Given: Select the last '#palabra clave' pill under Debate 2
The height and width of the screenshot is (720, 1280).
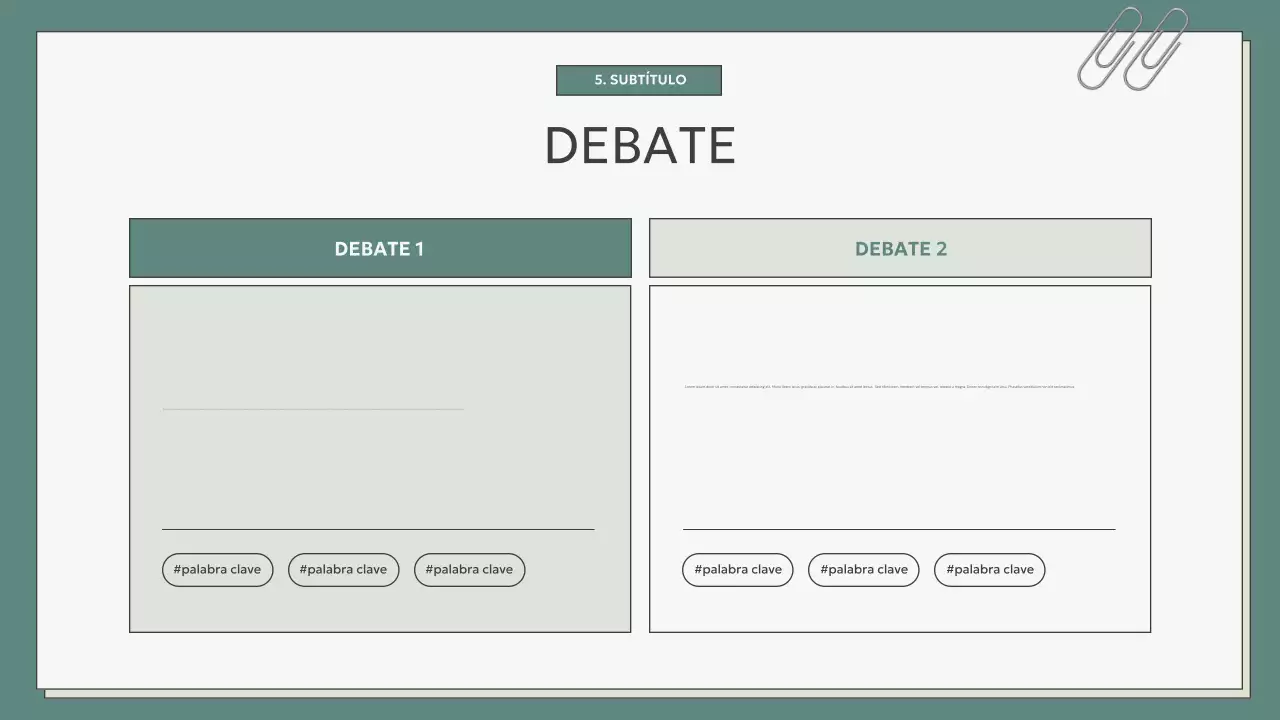Looking at the screenshot, I should point(989,569).
